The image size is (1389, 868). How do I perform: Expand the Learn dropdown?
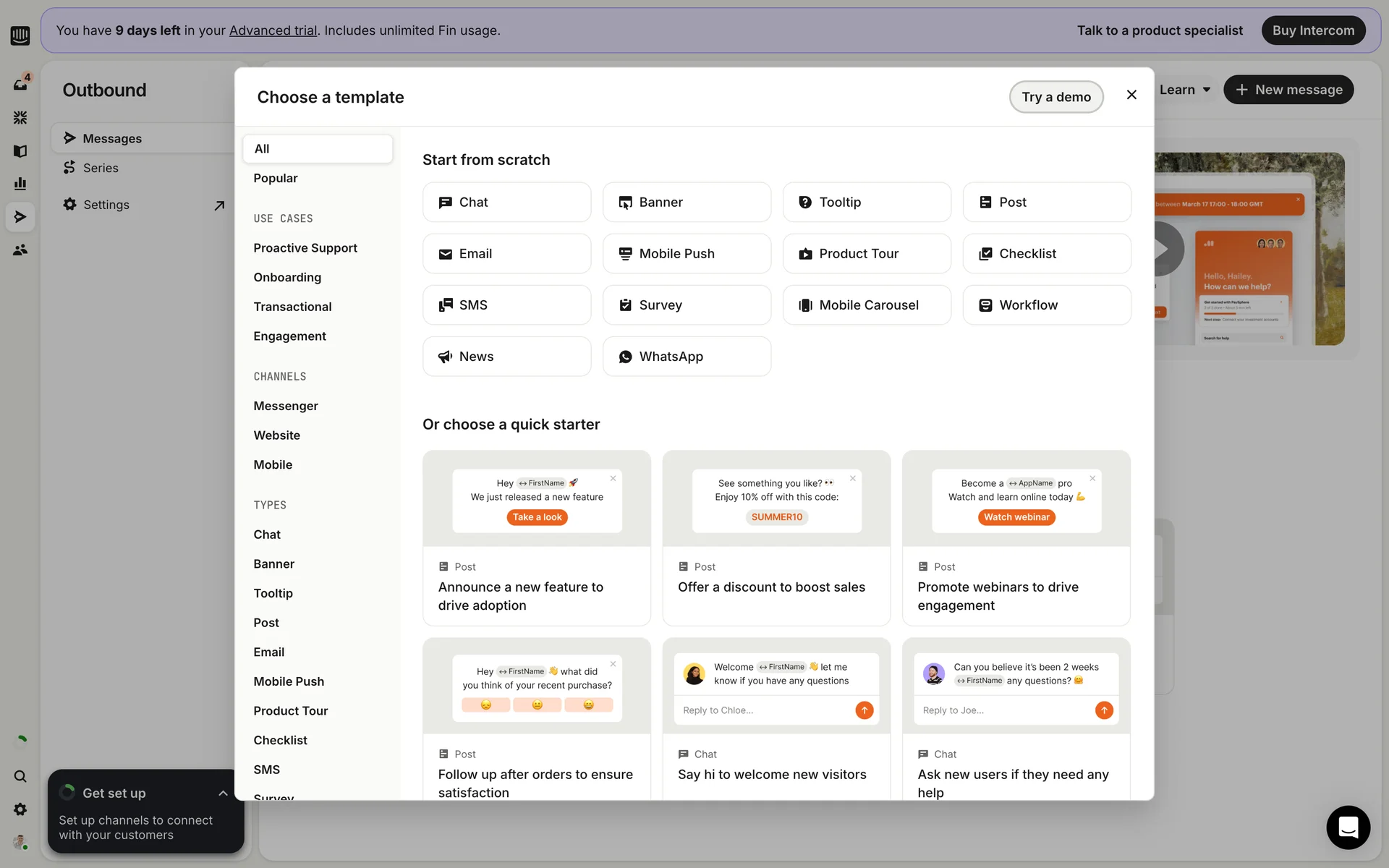tap(1185, 90)
